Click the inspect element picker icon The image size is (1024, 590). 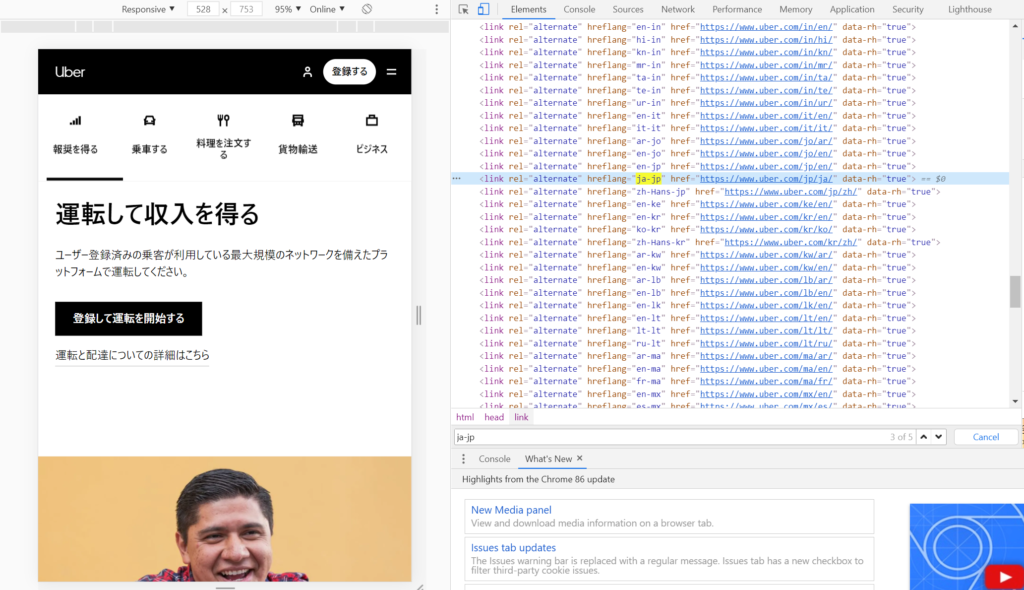pos(464,9)
